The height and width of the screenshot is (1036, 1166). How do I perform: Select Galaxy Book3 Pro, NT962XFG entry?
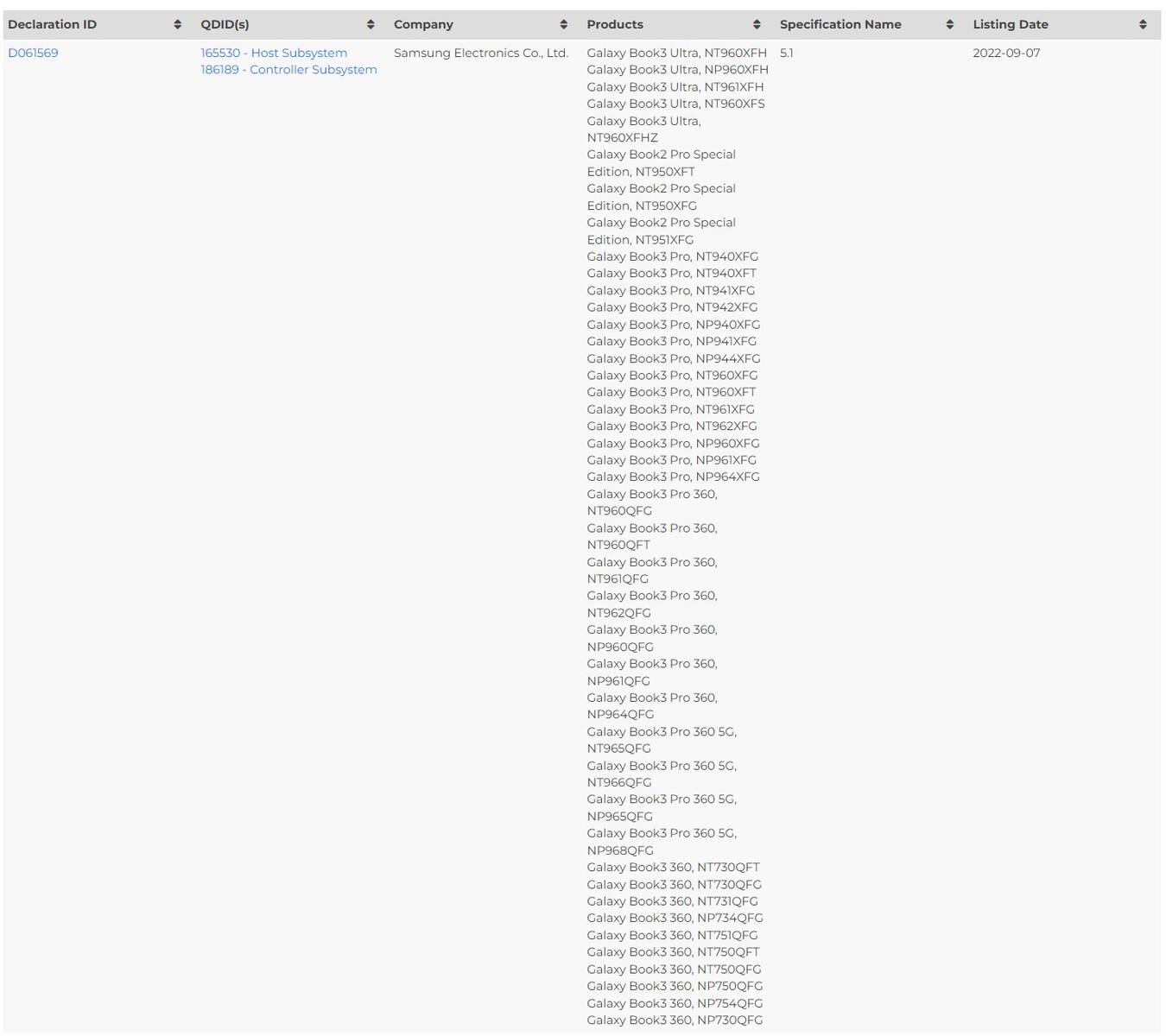pos(671,426)
